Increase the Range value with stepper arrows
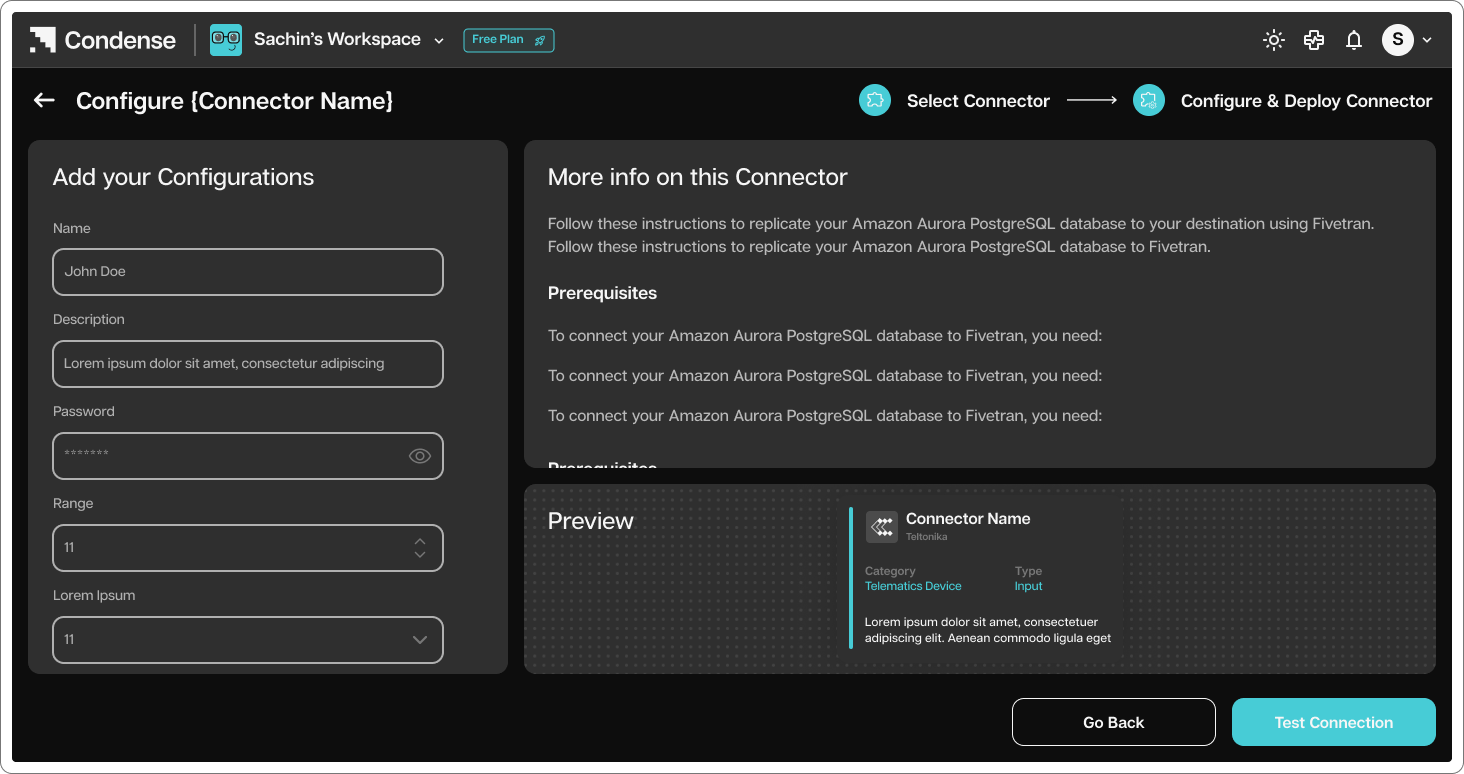Viewport: 1464px width, 774px height. pyautogui.click(x=420, y=542)
